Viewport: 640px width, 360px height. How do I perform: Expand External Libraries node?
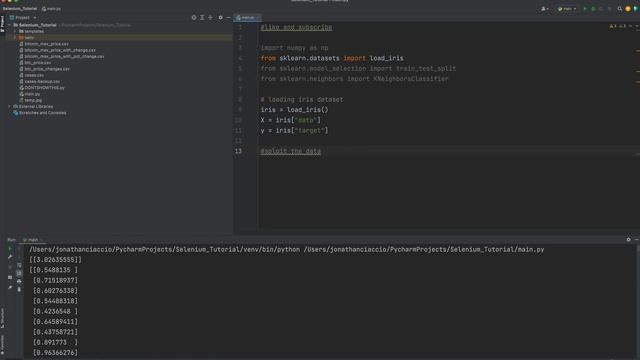coord(10,107)
